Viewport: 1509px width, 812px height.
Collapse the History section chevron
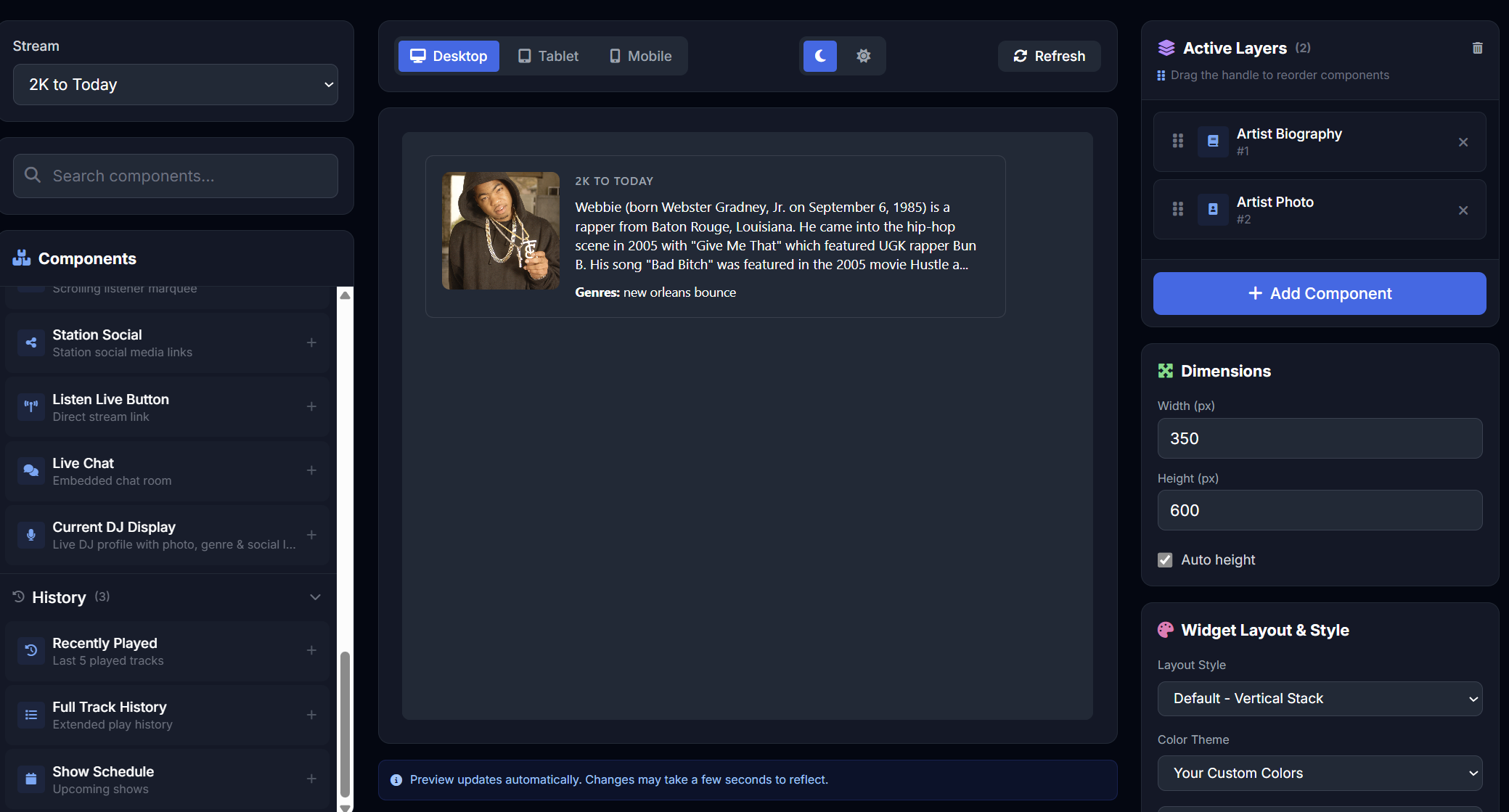[x=315, y=597]
